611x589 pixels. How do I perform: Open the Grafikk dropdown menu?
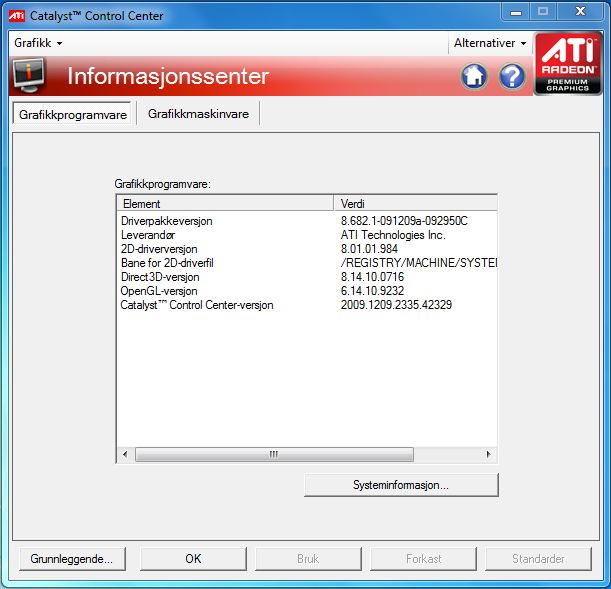point(38,43)
